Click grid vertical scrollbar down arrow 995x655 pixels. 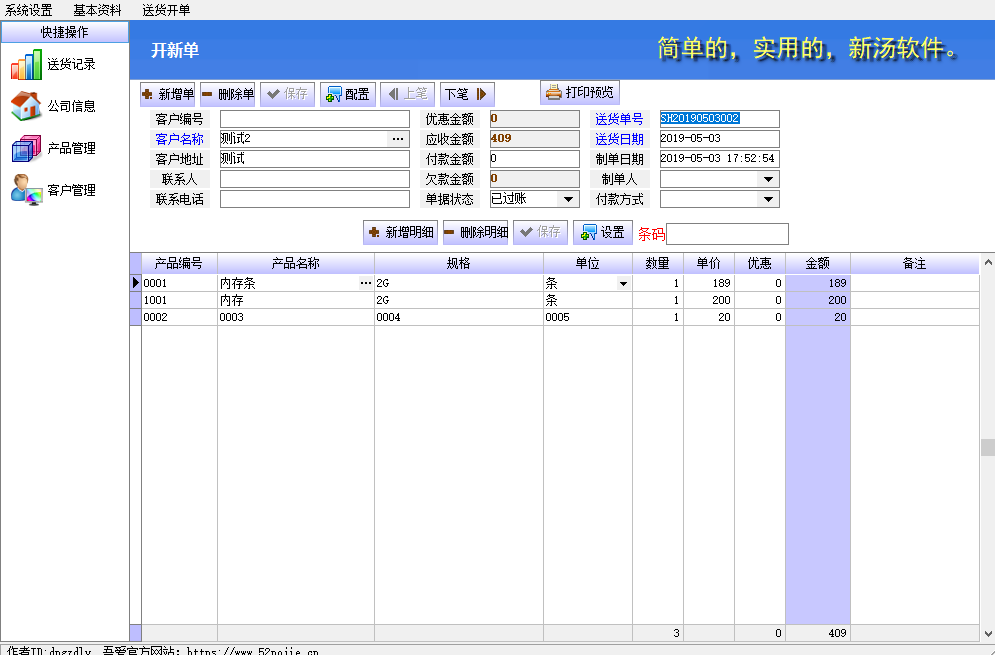tap(987, 633)
